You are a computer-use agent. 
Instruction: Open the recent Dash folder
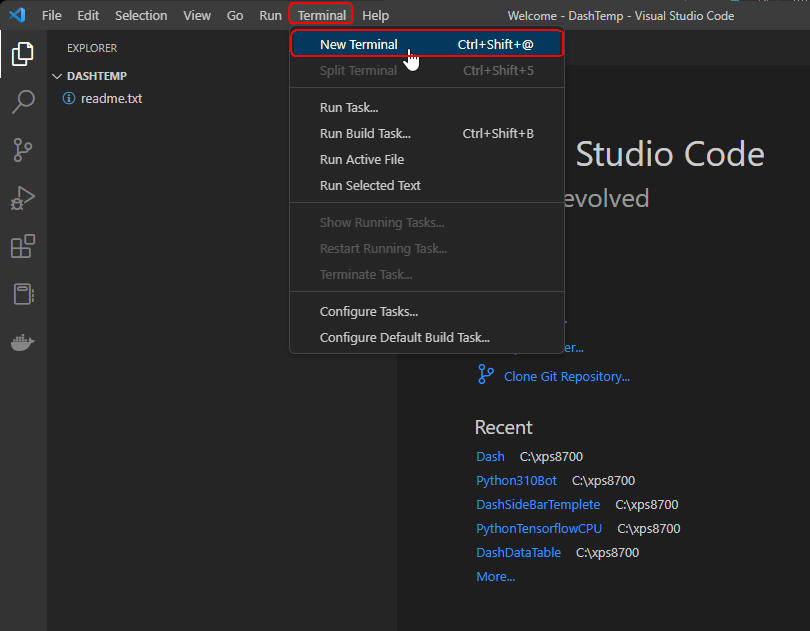[x=490, y=456]
